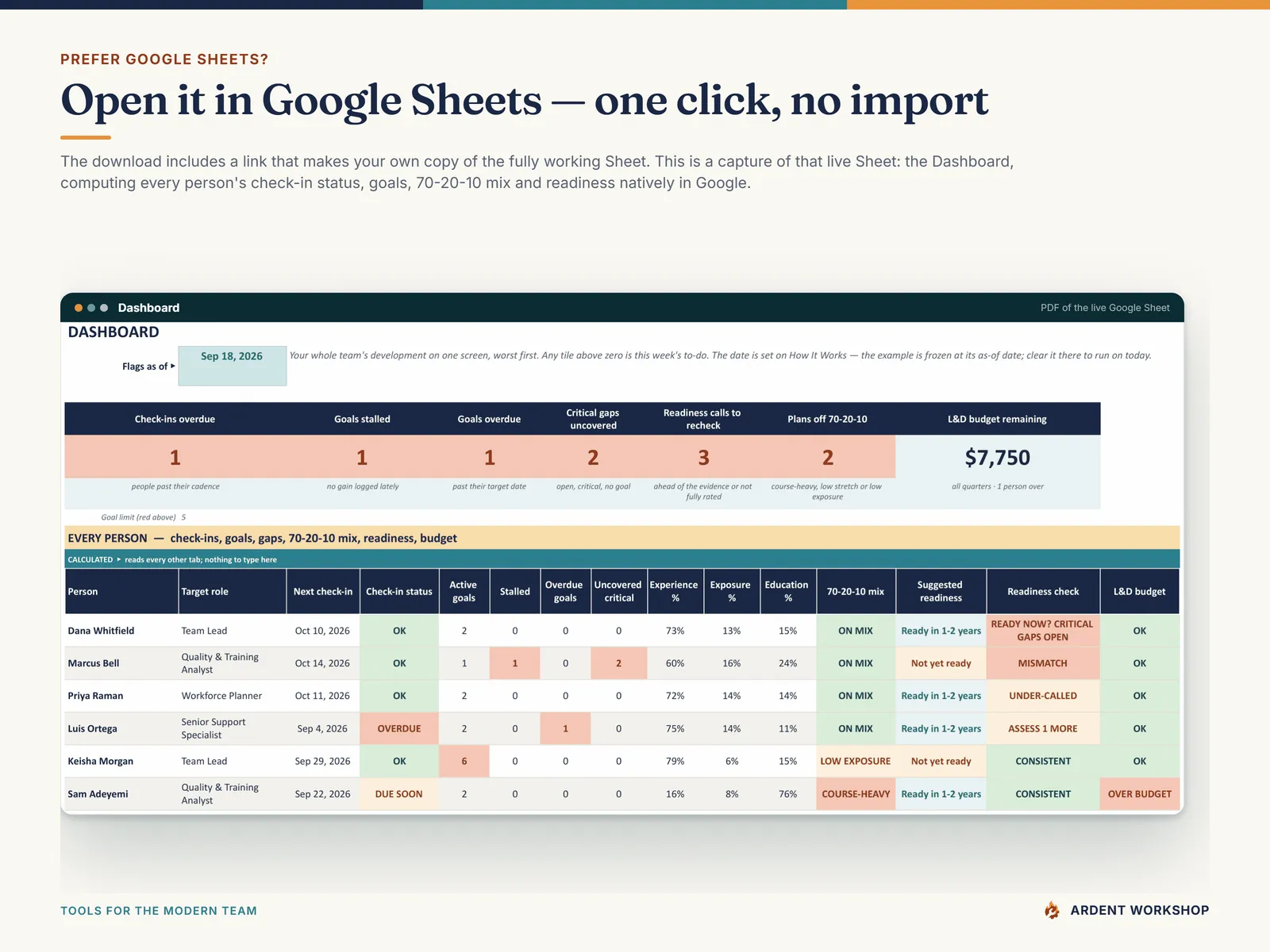
Task: Select the 'Check-ins overdue' tile header
Action: 175,419
